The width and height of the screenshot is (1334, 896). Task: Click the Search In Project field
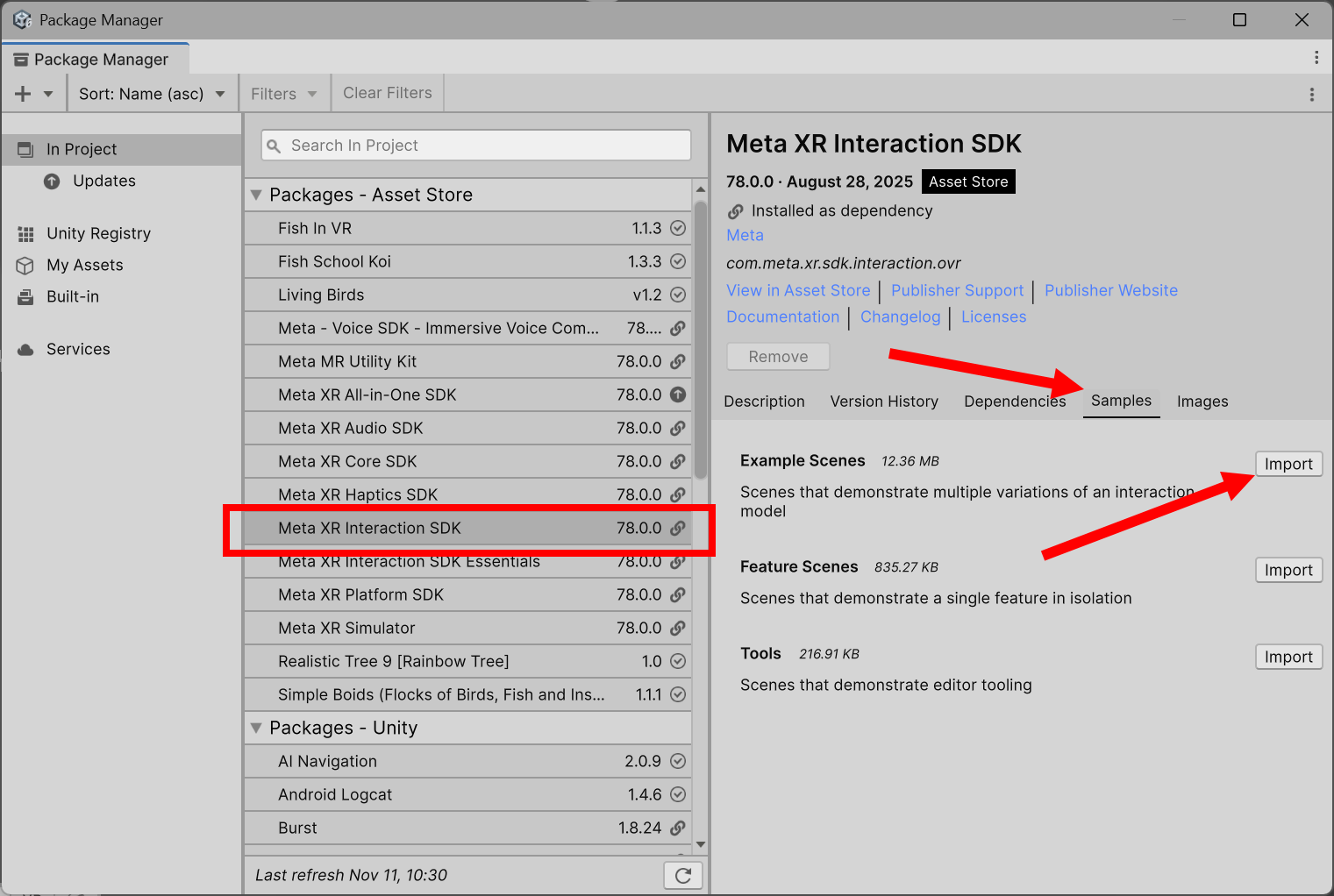click(x=476, y=146)
